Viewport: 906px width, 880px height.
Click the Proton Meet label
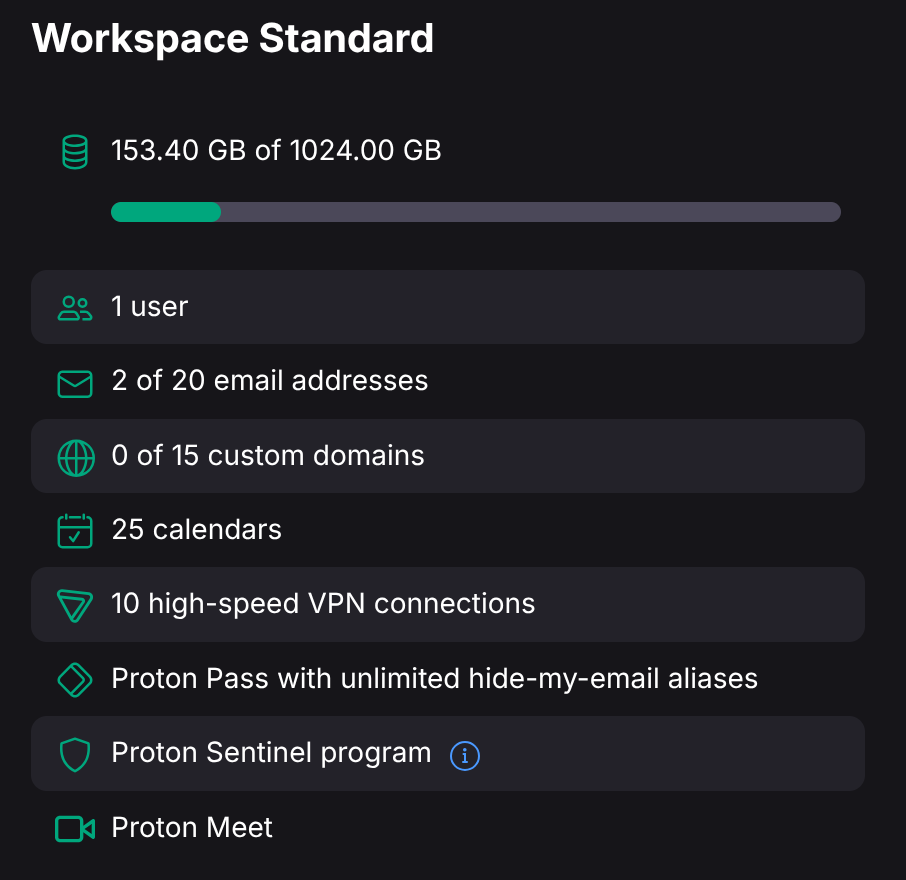tap(192, 827)
